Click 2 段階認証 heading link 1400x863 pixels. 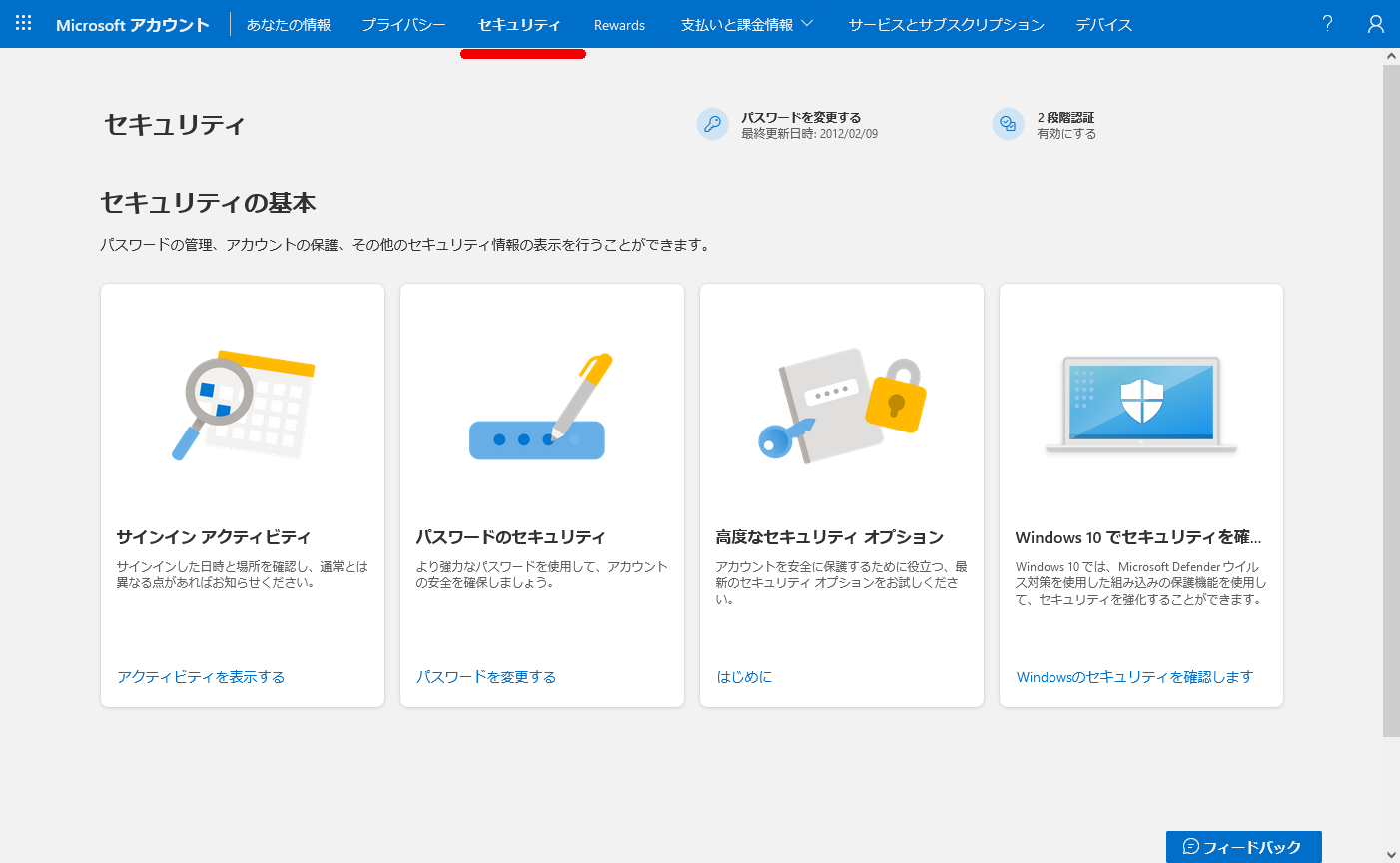(1065, 117)
